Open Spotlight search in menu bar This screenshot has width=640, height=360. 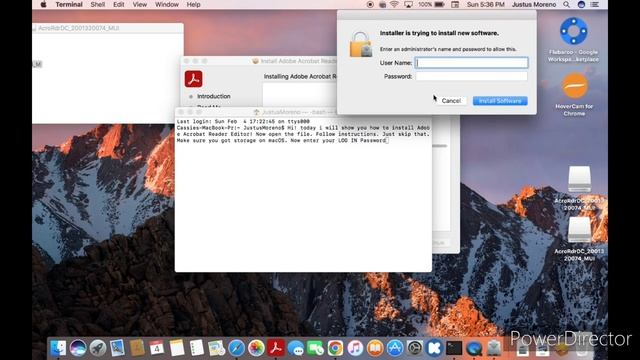[567, 4]
